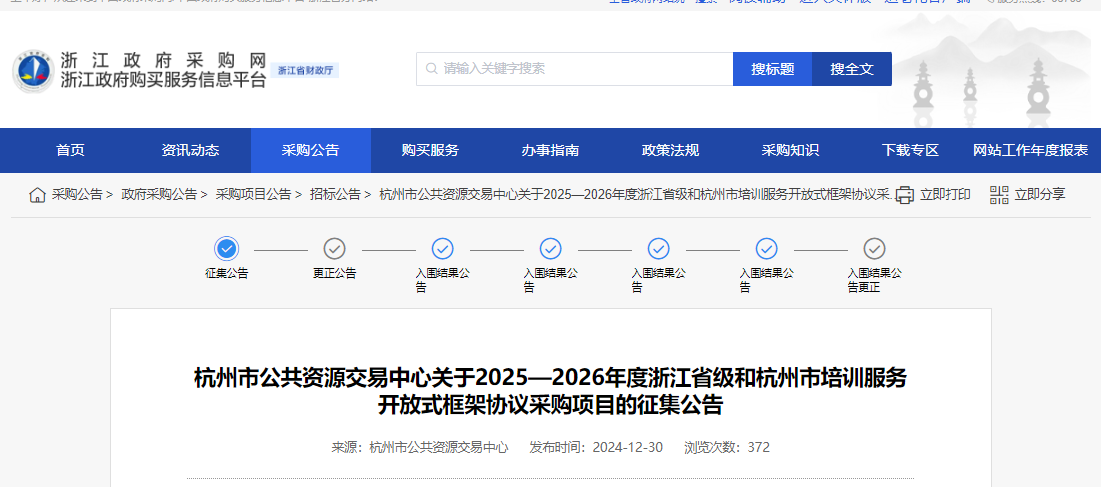This screenshot has width=1101, height=487.
Task: Open 网站工作年度报表 in the navigation bar
Action: pos(1030,151)
